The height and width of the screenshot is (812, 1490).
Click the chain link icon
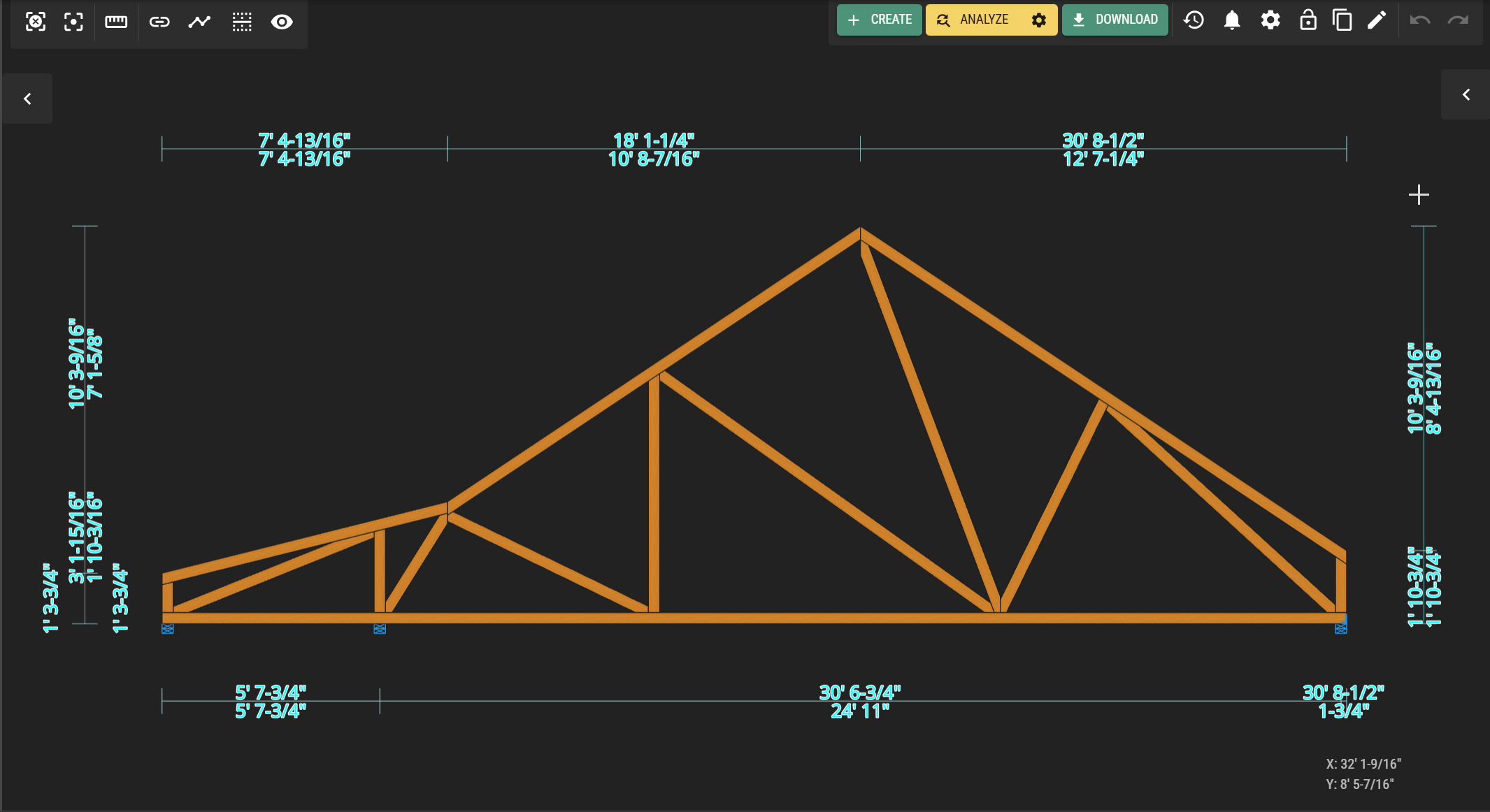coord(159,22)
